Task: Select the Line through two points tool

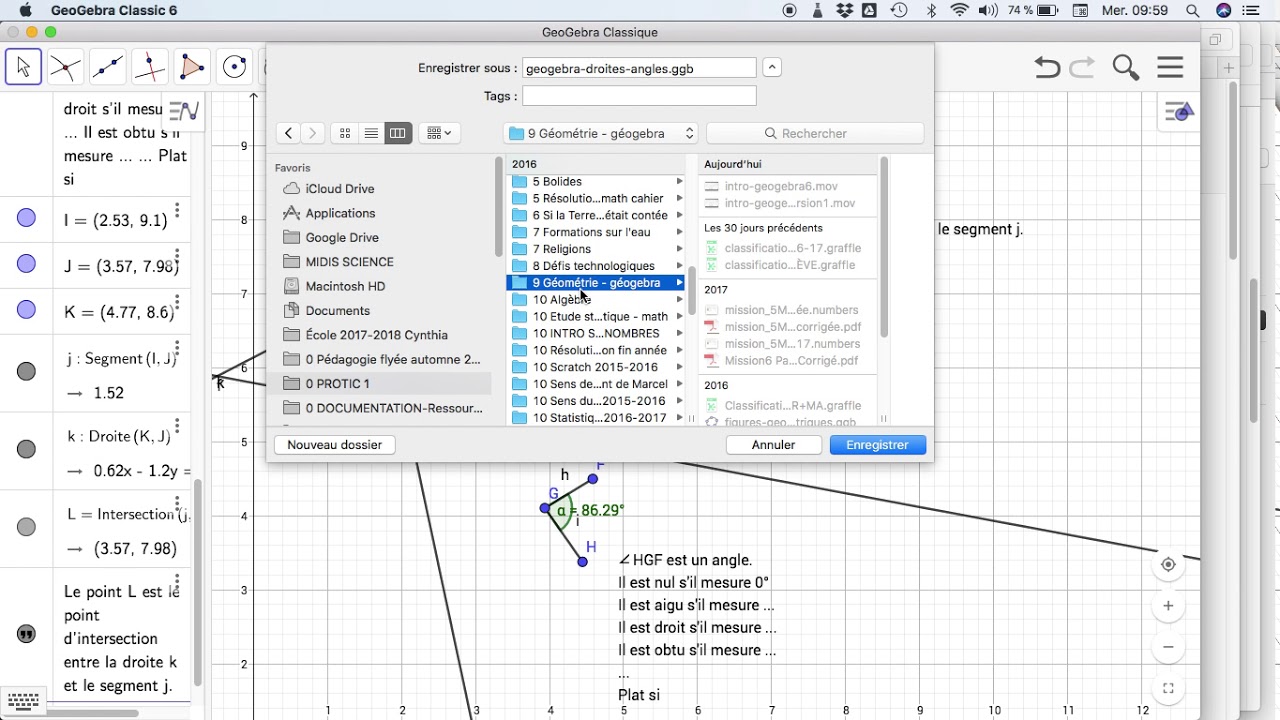Action: [x=107, y=68]
